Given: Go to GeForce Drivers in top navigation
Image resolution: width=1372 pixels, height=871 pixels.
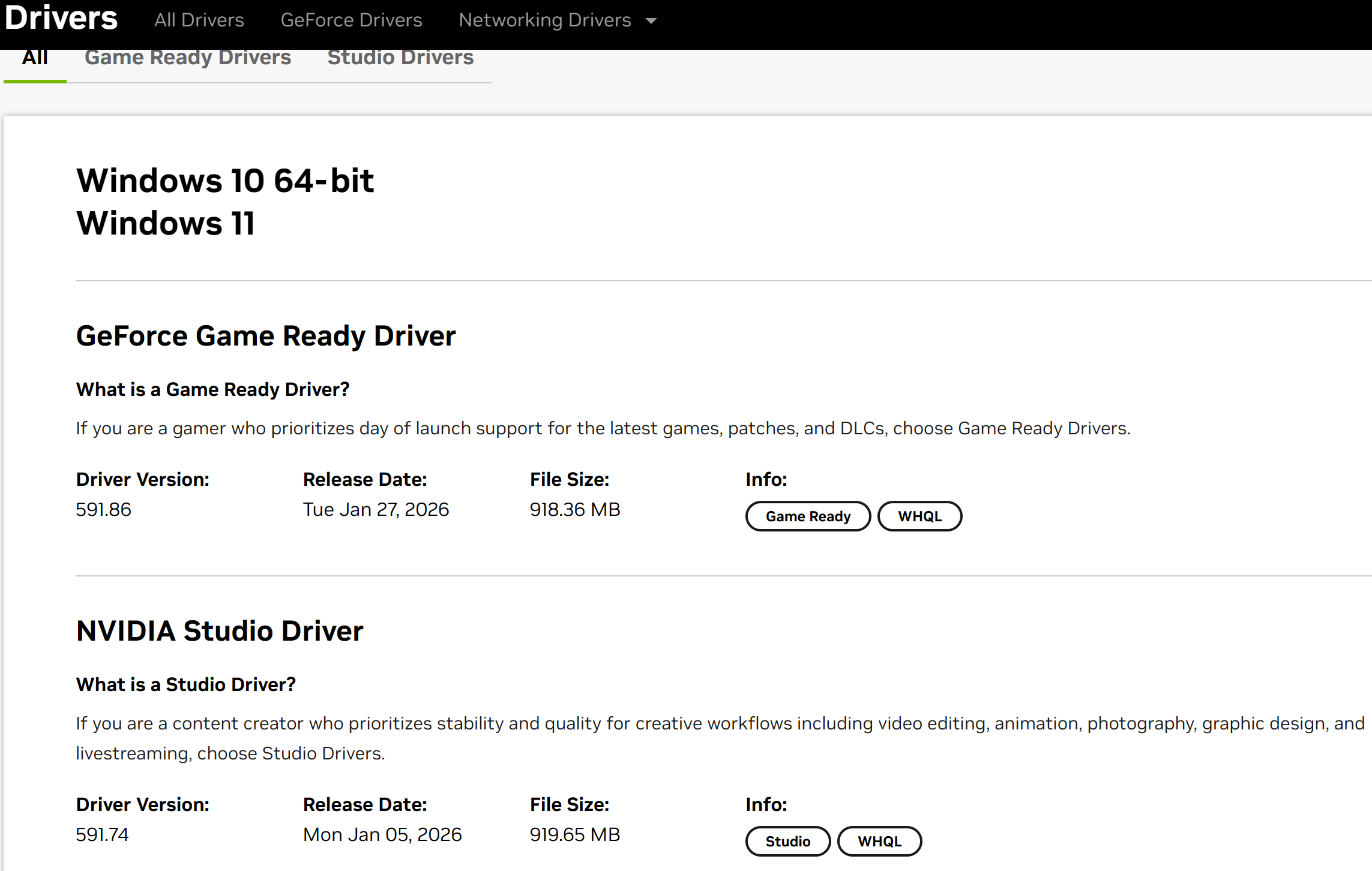Looking at the screenshot, I should click(351, 20).
